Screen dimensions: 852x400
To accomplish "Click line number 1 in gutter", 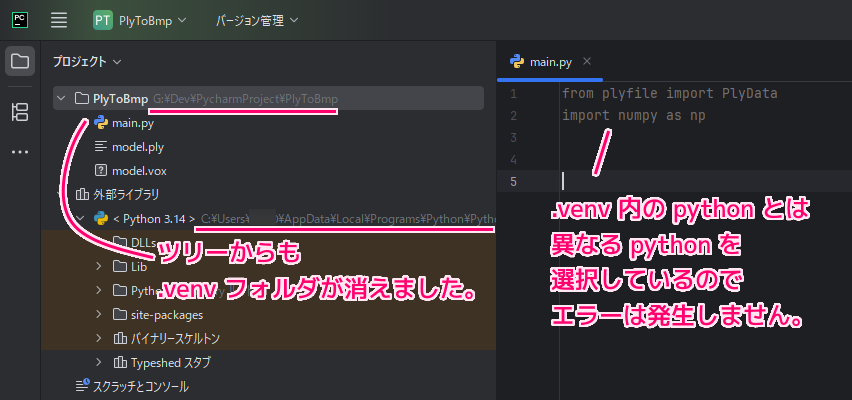I will click(x=514, y=94).
